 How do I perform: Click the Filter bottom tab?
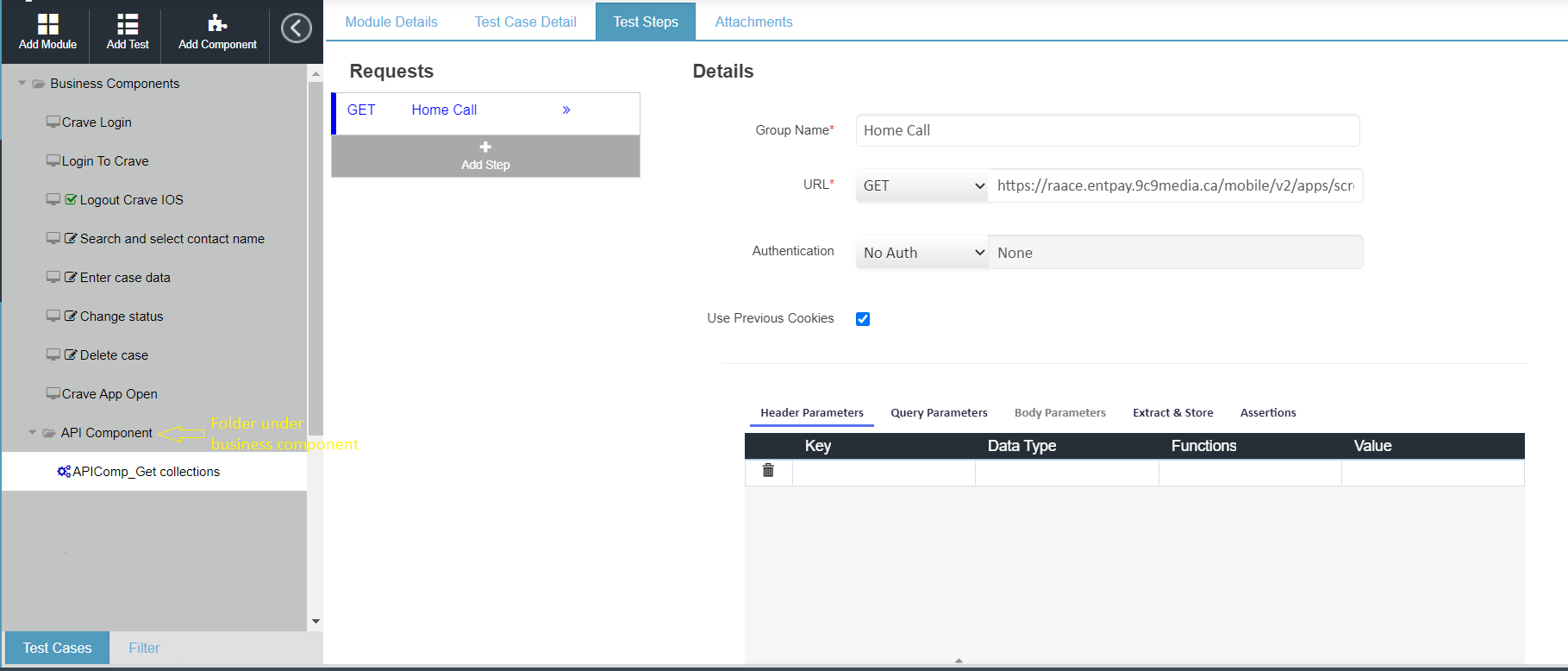point(145,648)
